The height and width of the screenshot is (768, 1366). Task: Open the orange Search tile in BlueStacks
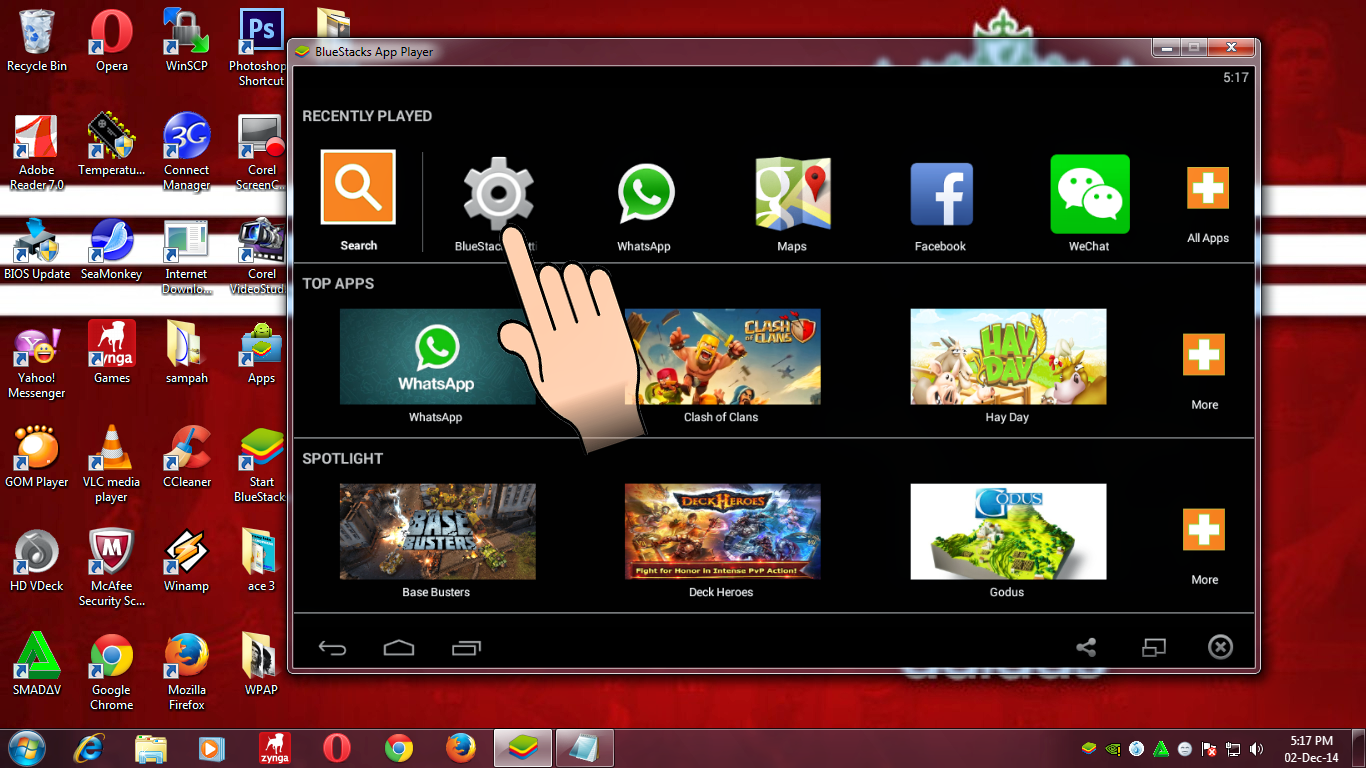click(x=358, y=187)
